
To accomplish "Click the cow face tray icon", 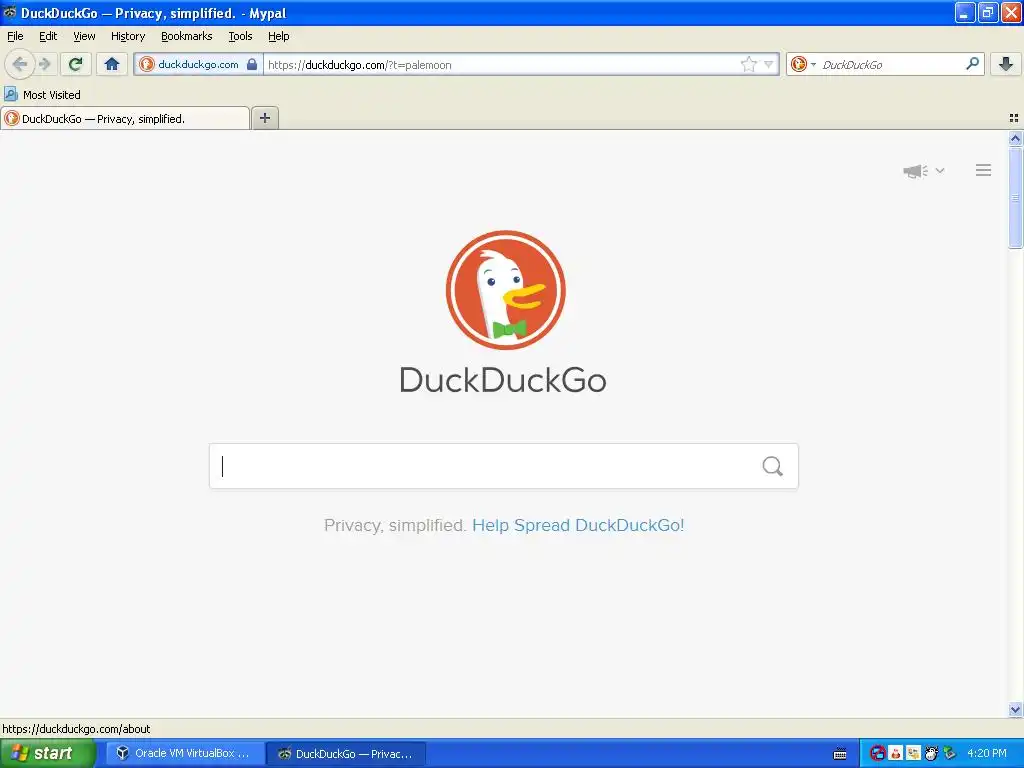I will (932, 754).
